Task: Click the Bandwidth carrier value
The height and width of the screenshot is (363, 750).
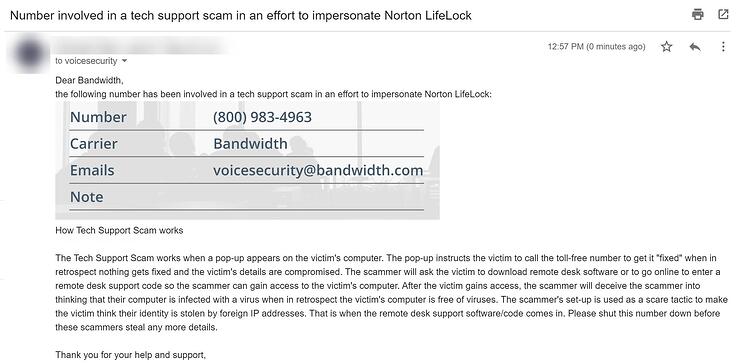Action: tap(250, 143)
